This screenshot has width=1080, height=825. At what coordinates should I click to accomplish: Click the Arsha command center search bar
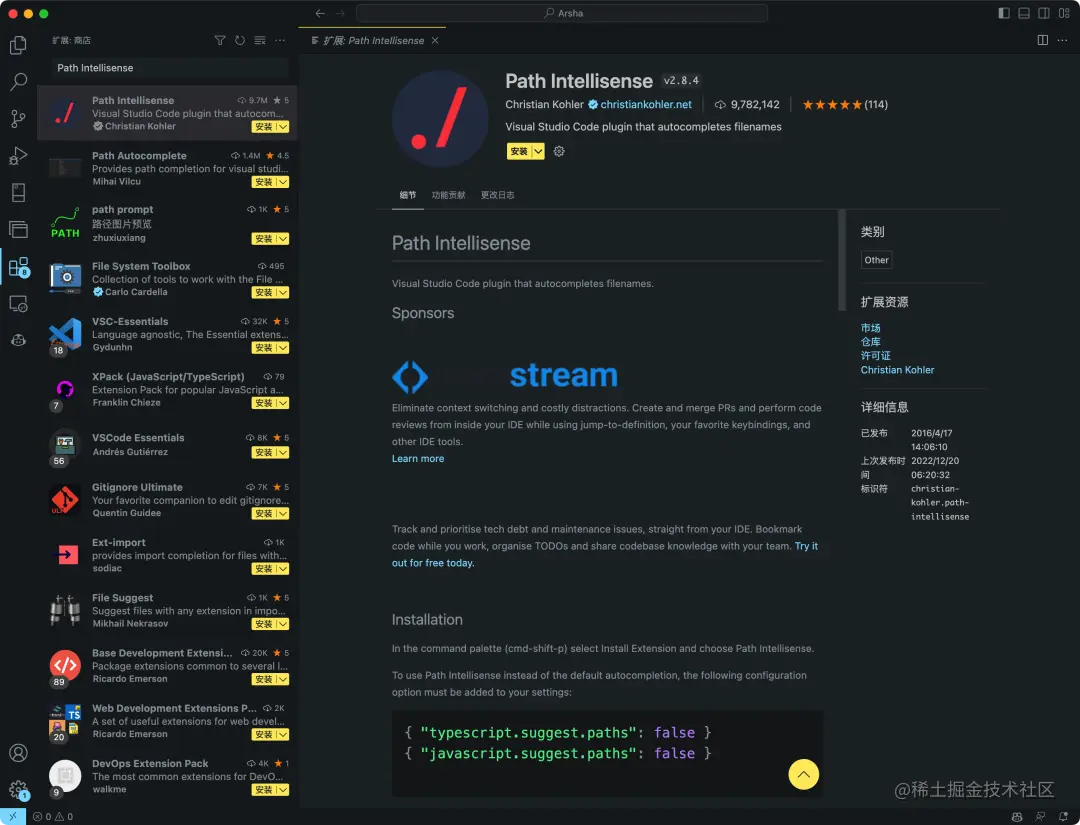(561, 13)
